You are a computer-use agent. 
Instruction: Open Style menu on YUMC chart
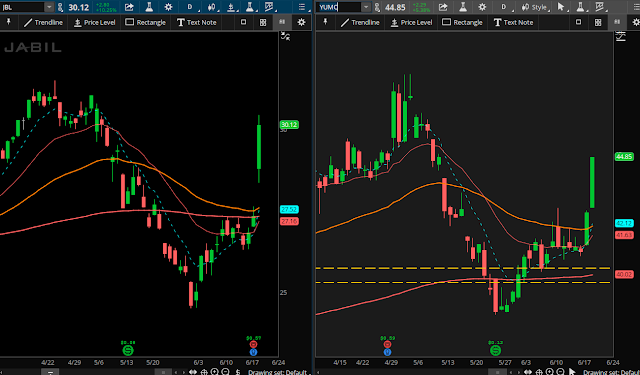tap(535, 7)
